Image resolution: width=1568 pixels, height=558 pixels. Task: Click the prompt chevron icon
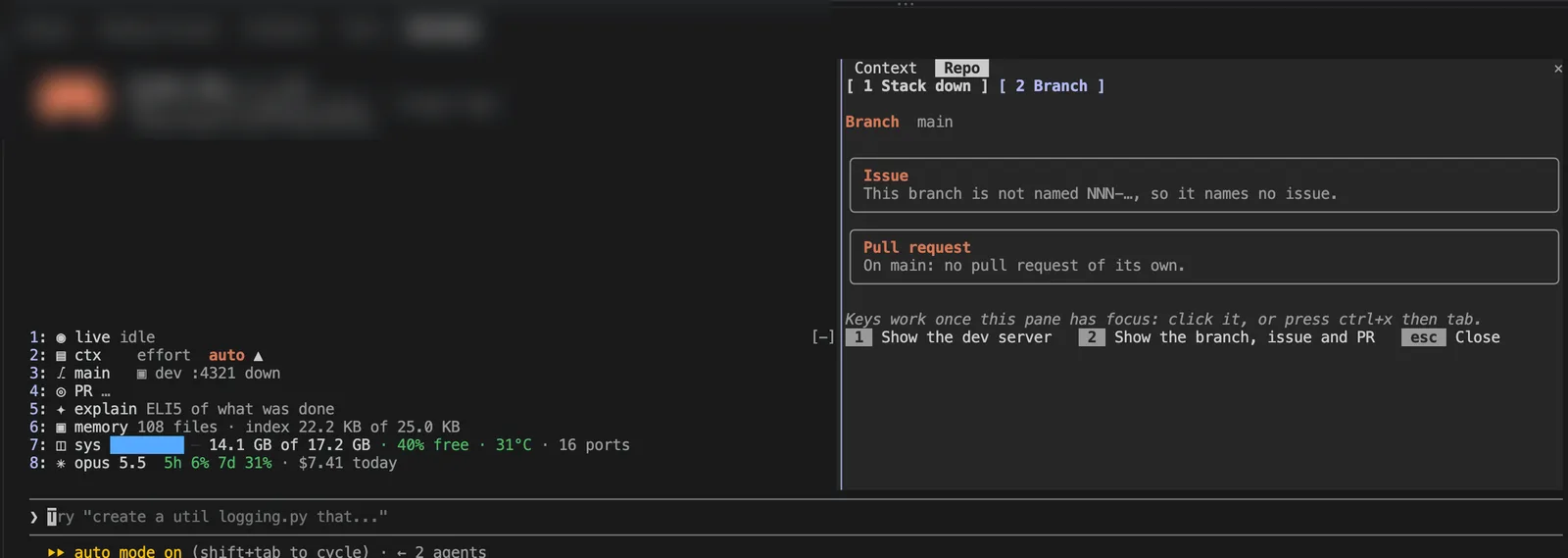click(x=34, y=517)
